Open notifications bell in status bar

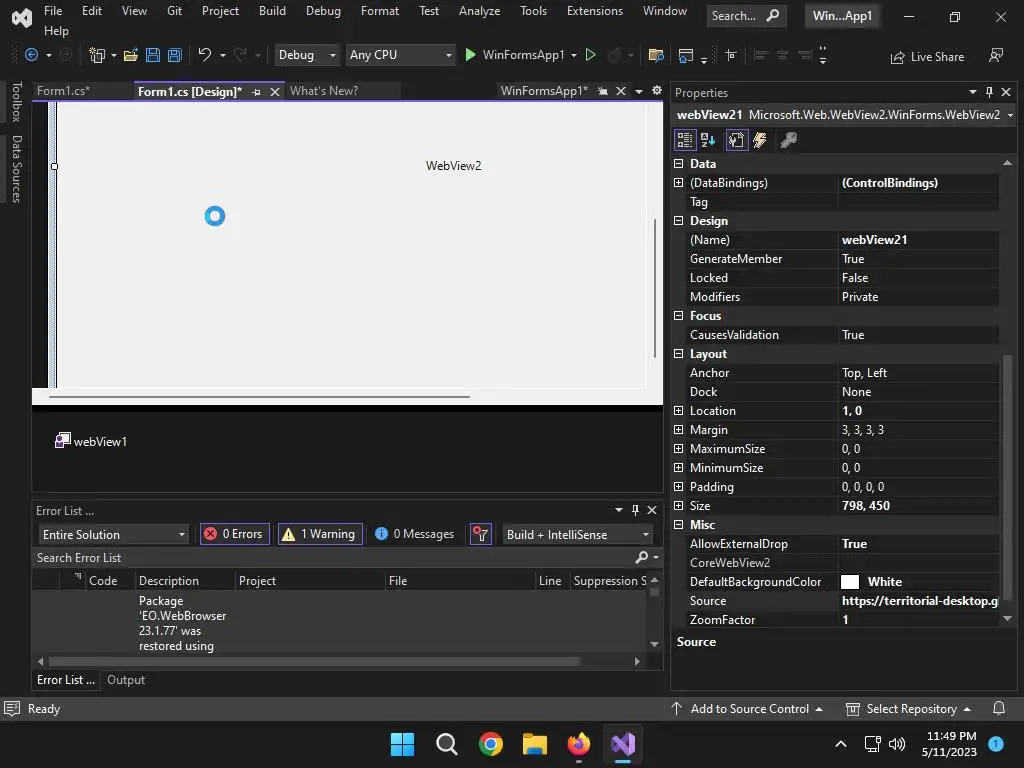click(999, 709)
